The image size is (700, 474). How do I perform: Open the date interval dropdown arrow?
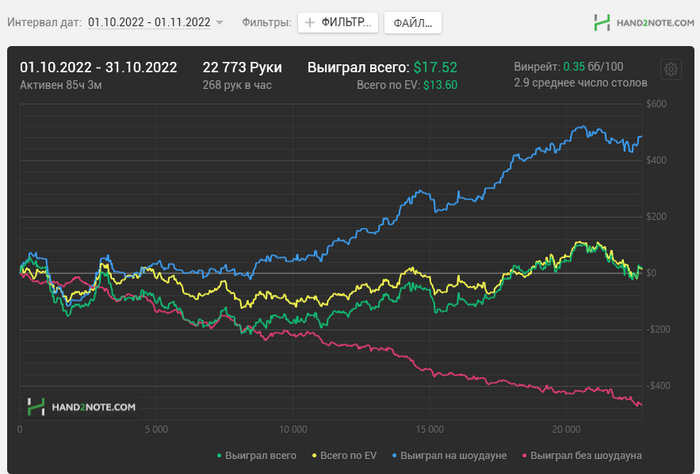click(x=219, y=22)
